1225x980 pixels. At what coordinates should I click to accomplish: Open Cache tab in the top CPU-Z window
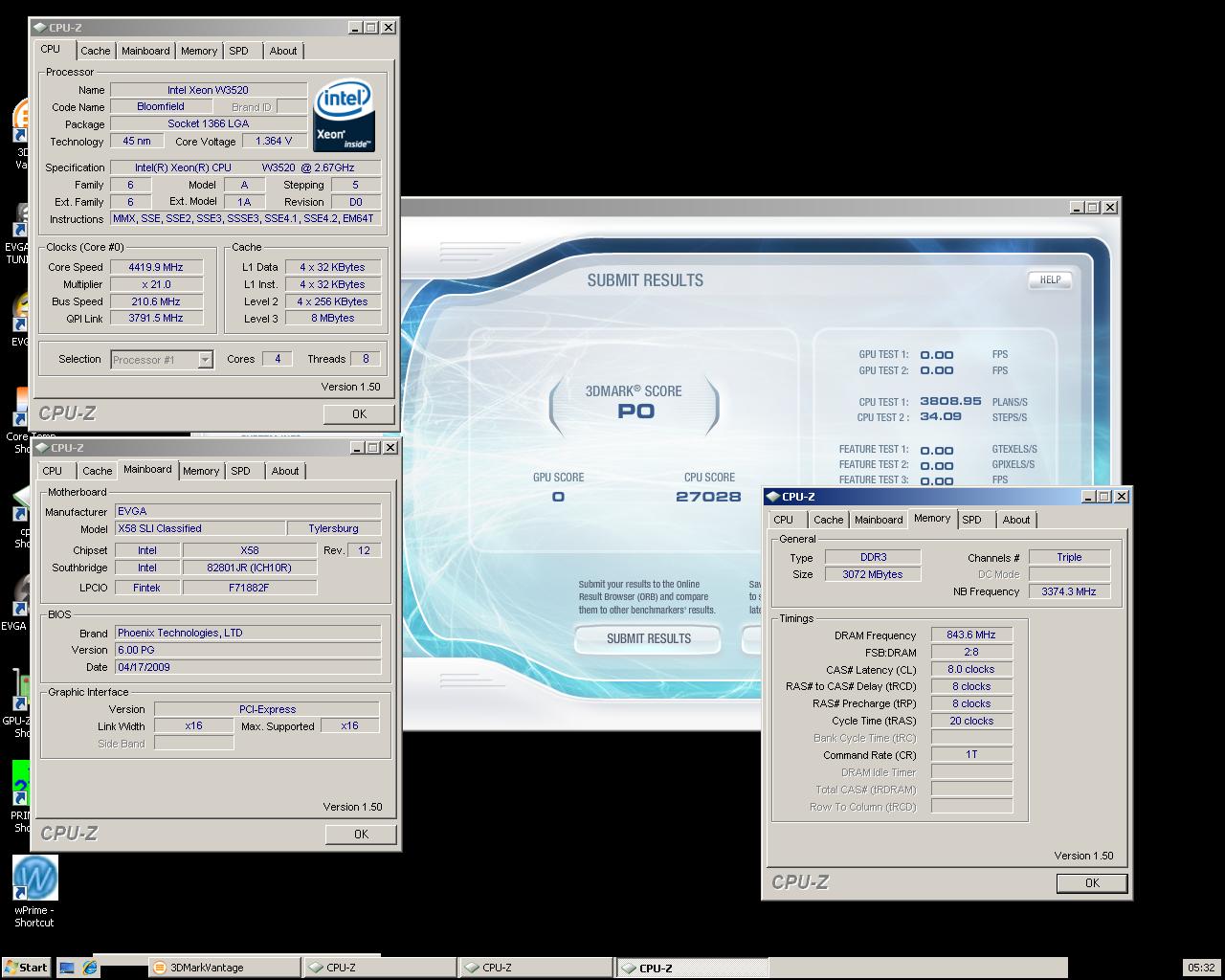pyautogui.click(x=95, y=51)
